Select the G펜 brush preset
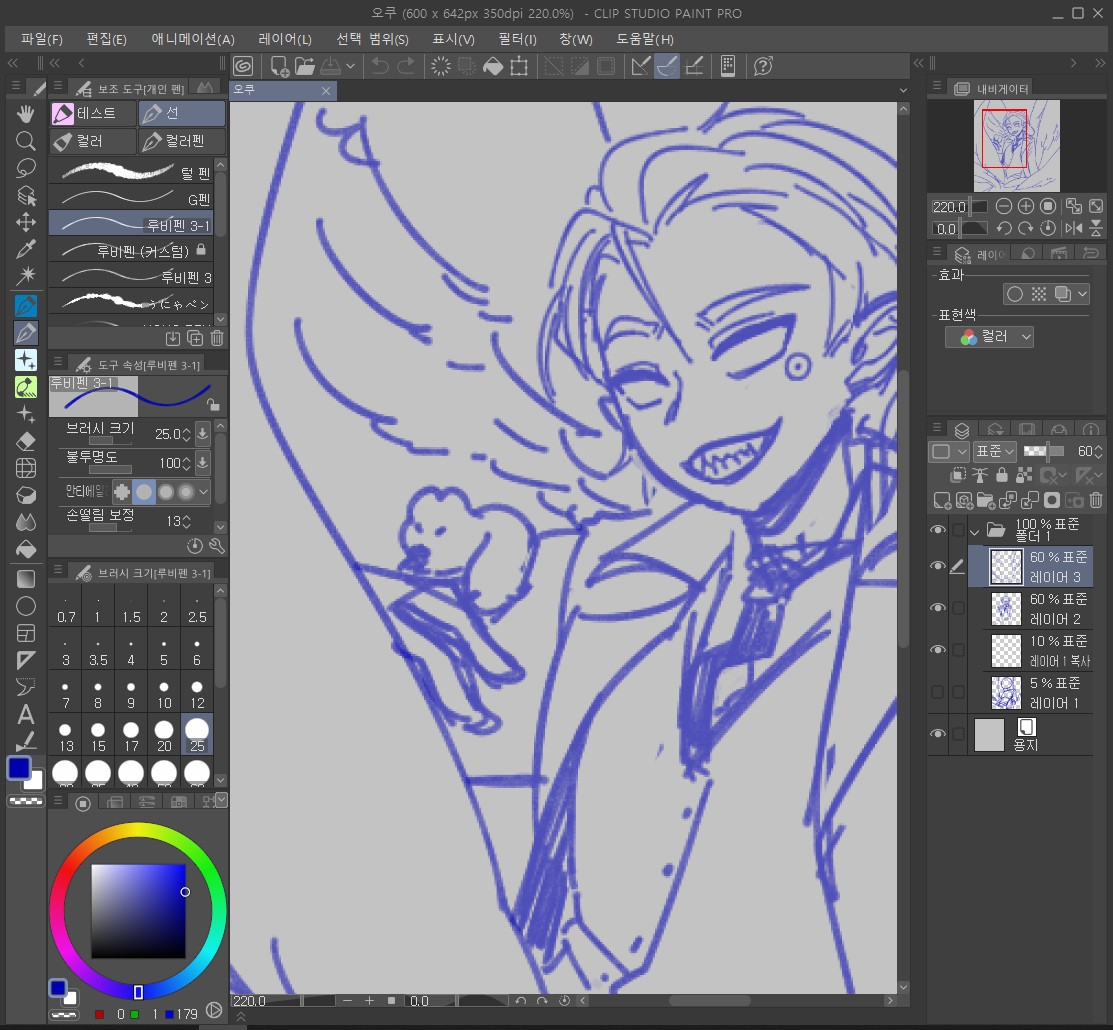This screenshot has width=1113, height=1030. (x=137, y=200)
